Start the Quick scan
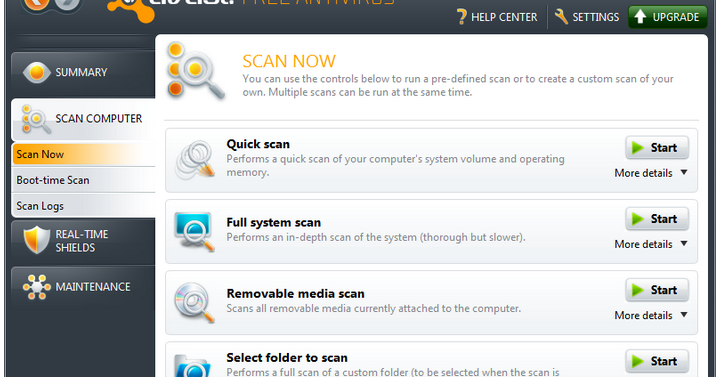This screenshot has width=718, height=377. click(x=657, y=148)
